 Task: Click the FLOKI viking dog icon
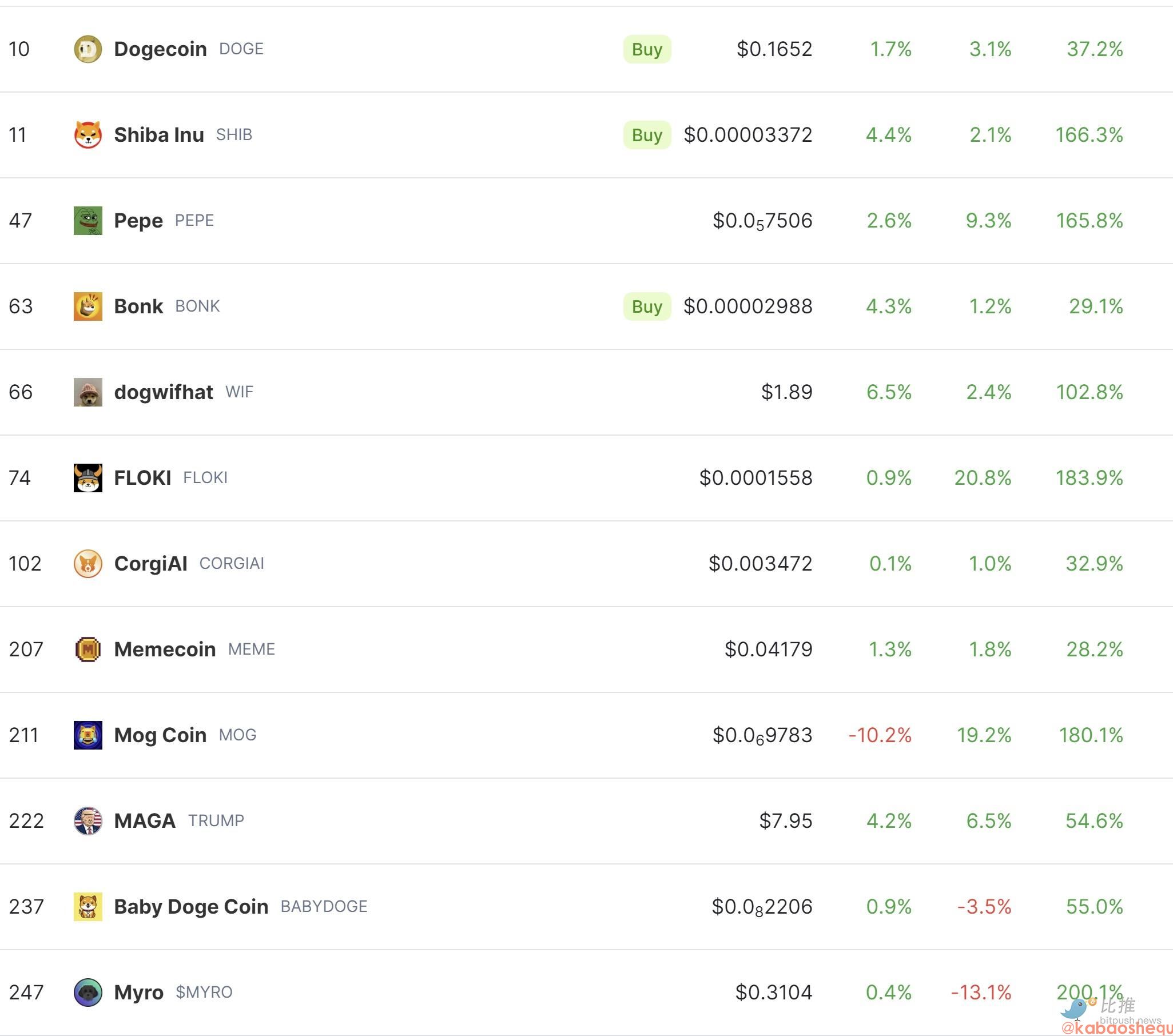point(88,478)
